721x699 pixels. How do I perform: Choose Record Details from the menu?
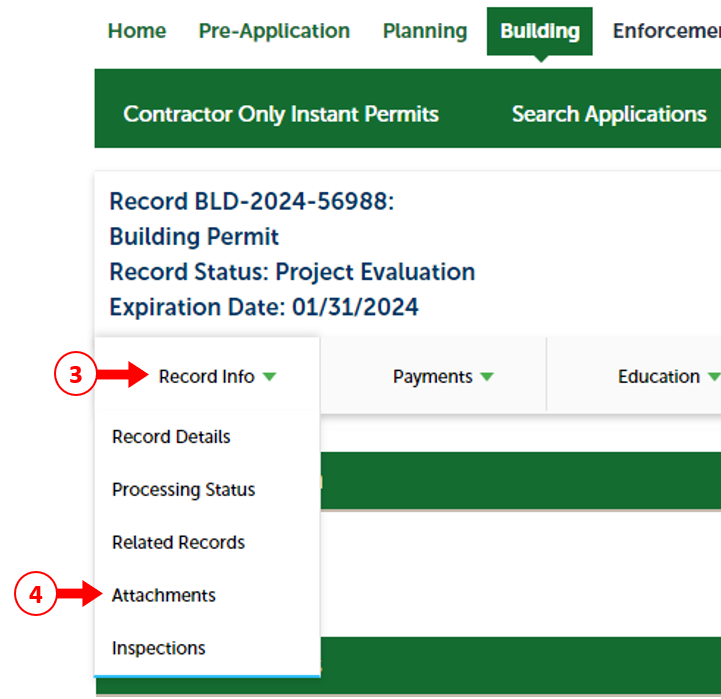(x=171, y=437)
